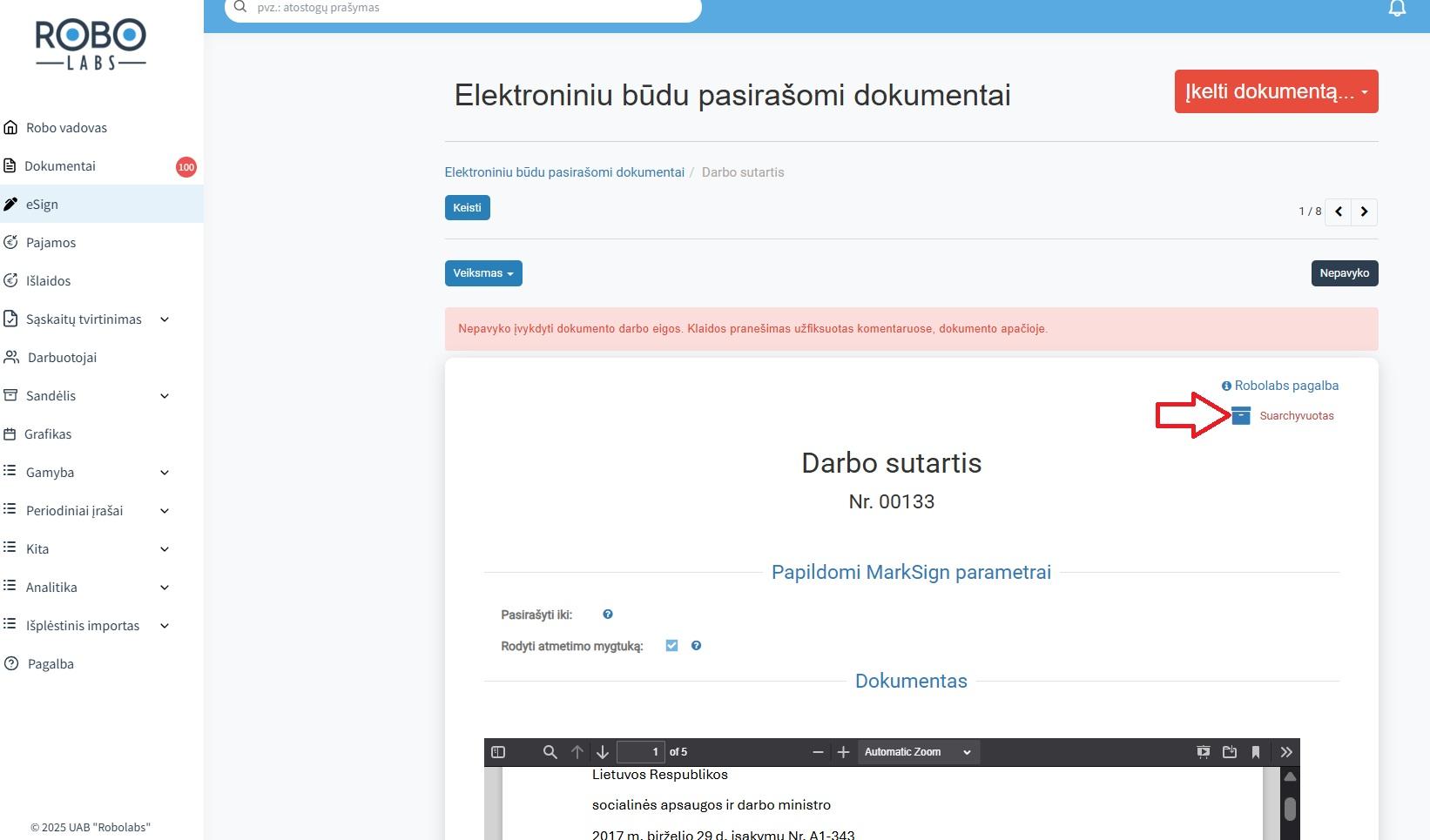
Task: Expand Periodiniai įrašai submenu
Action: (x=165, y=511)
